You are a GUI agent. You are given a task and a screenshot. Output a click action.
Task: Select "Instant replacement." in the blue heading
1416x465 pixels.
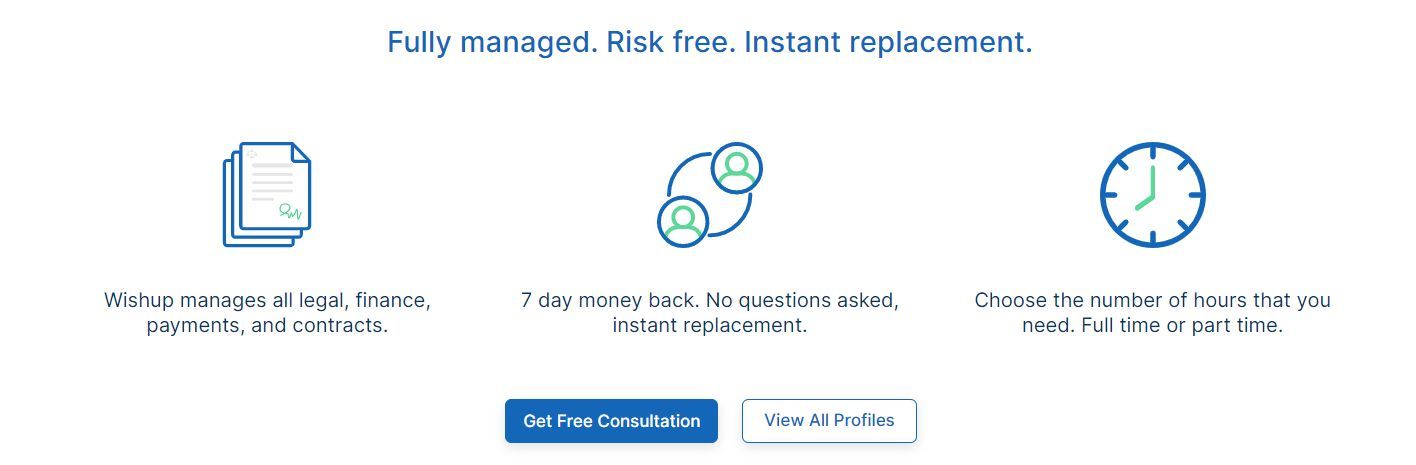888,43
